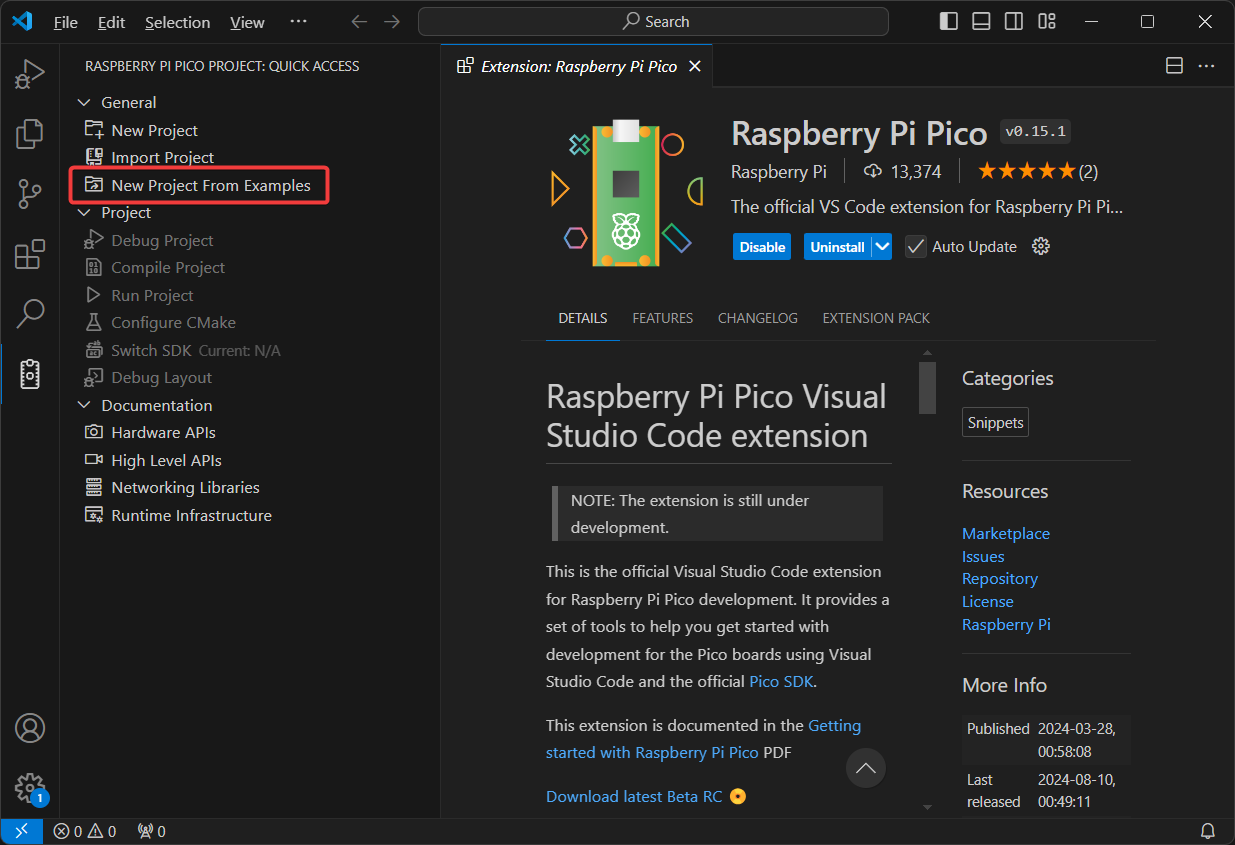Open the Selection menu

(x=178, y=22)
